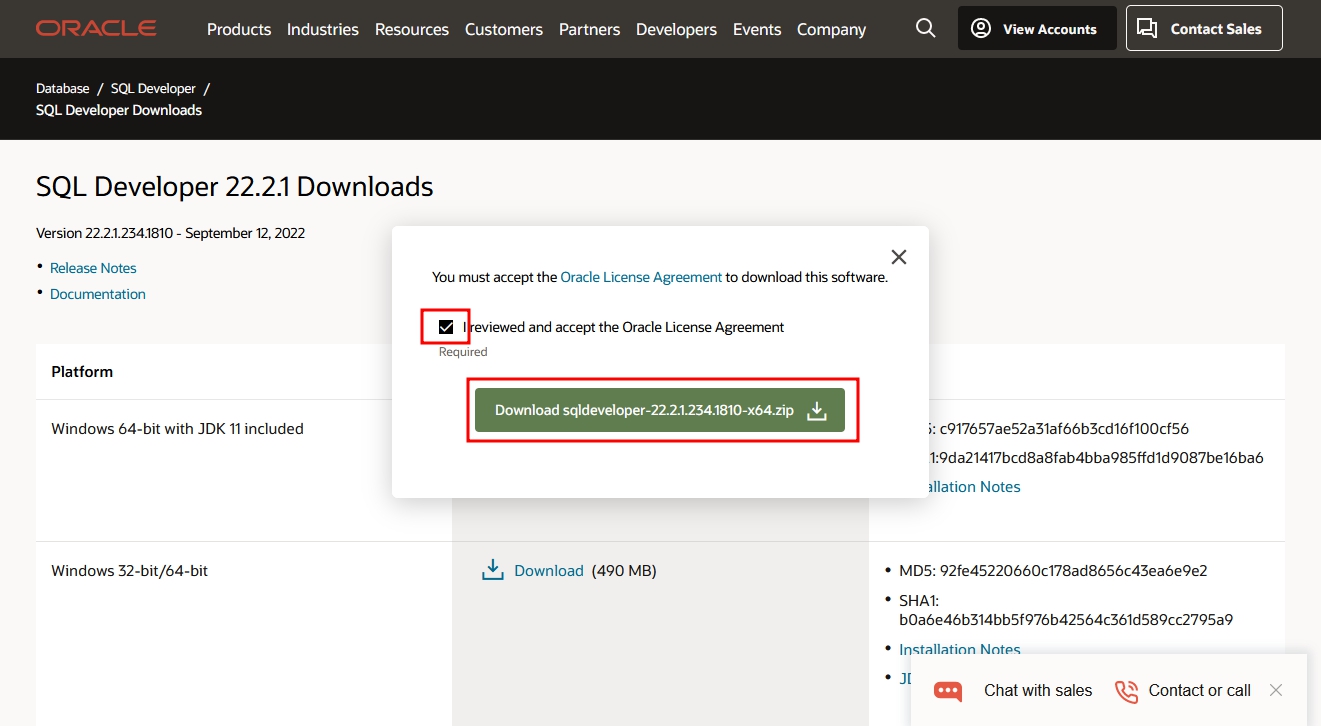The width and height of the screenshot is (1321, 726).
Task: Click the SQL Developer Downloads breadcrumb text
Action: (x=119, y=110)
